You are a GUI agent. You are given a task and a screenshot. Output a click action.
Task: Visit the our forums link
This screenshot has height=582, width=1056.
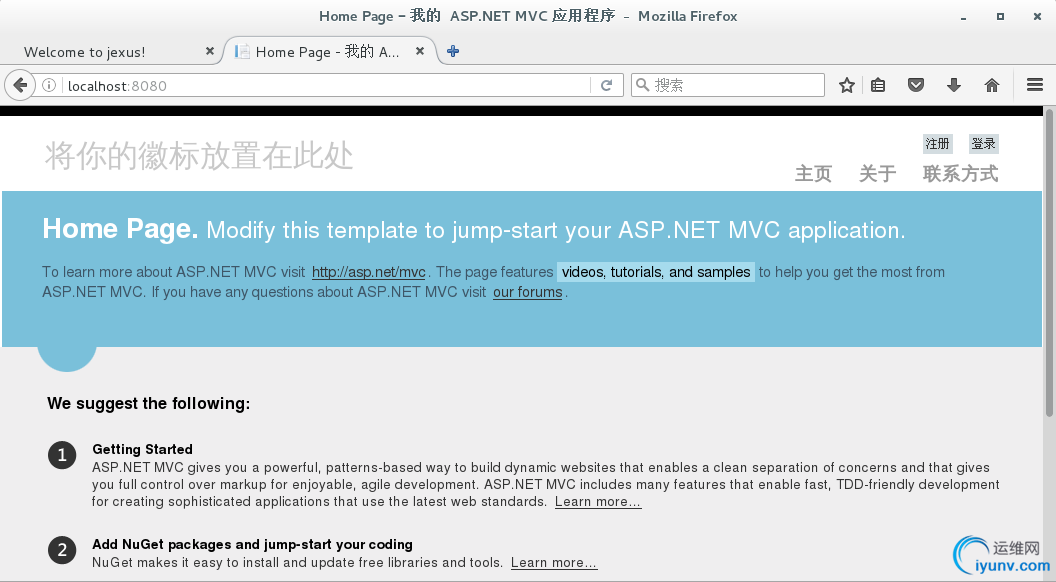click(x=527, y=292)
